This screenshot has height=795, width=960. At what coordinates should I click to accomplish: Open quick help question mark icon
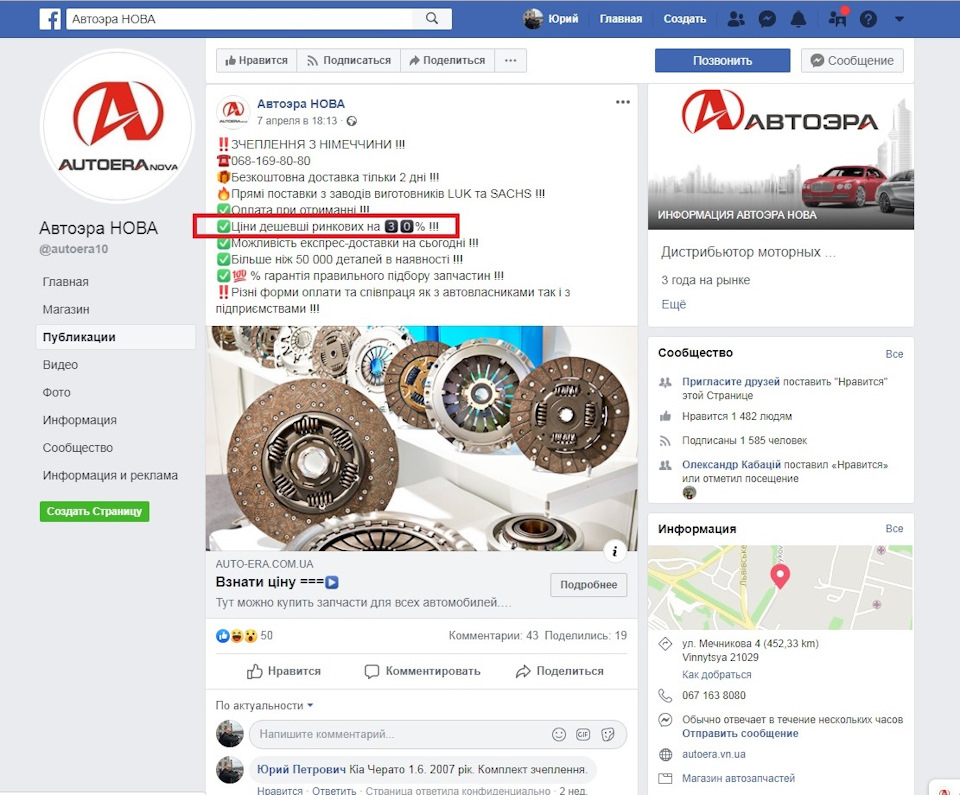pyautogui.click(x=868, y=19)
